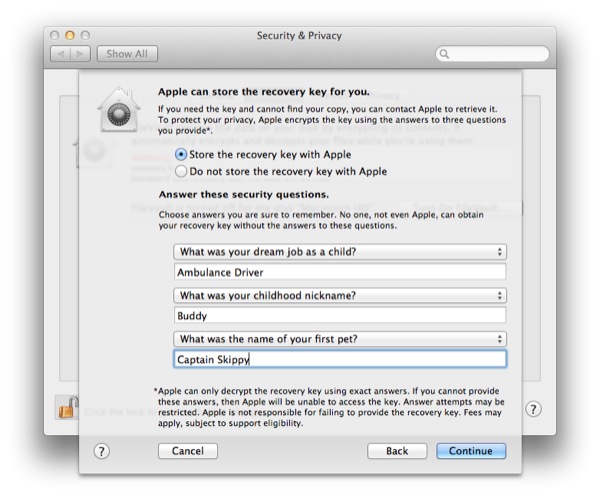Click the Back button

pos(397,451)
